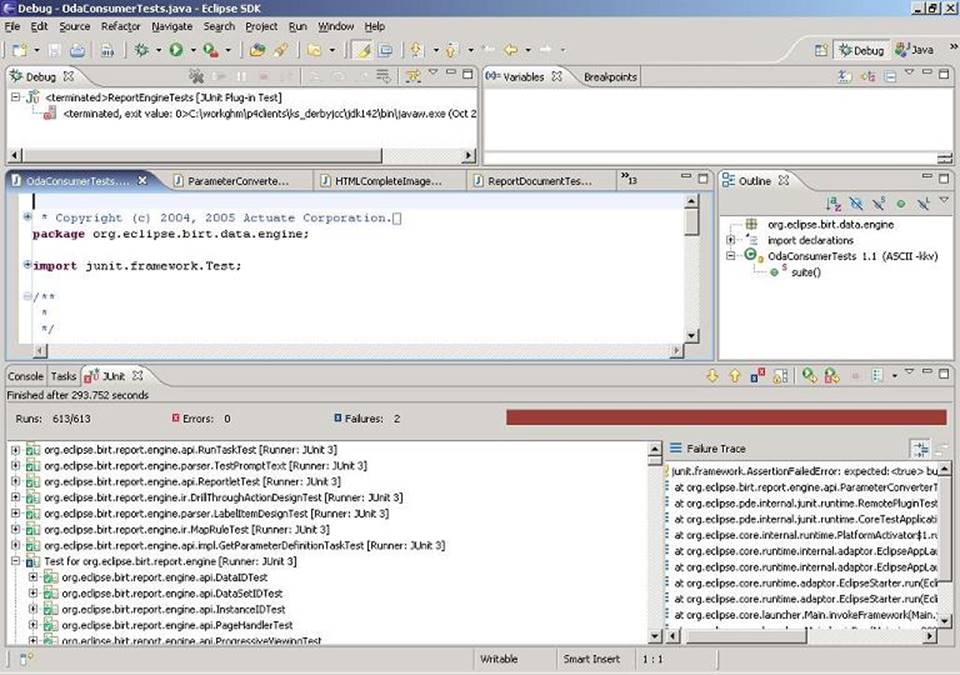The height and width of the screenshot is (675, 960).
Task: Select org.eclipse.birt.report.engine.api.PageHandlerTest row
Action: 177,625
